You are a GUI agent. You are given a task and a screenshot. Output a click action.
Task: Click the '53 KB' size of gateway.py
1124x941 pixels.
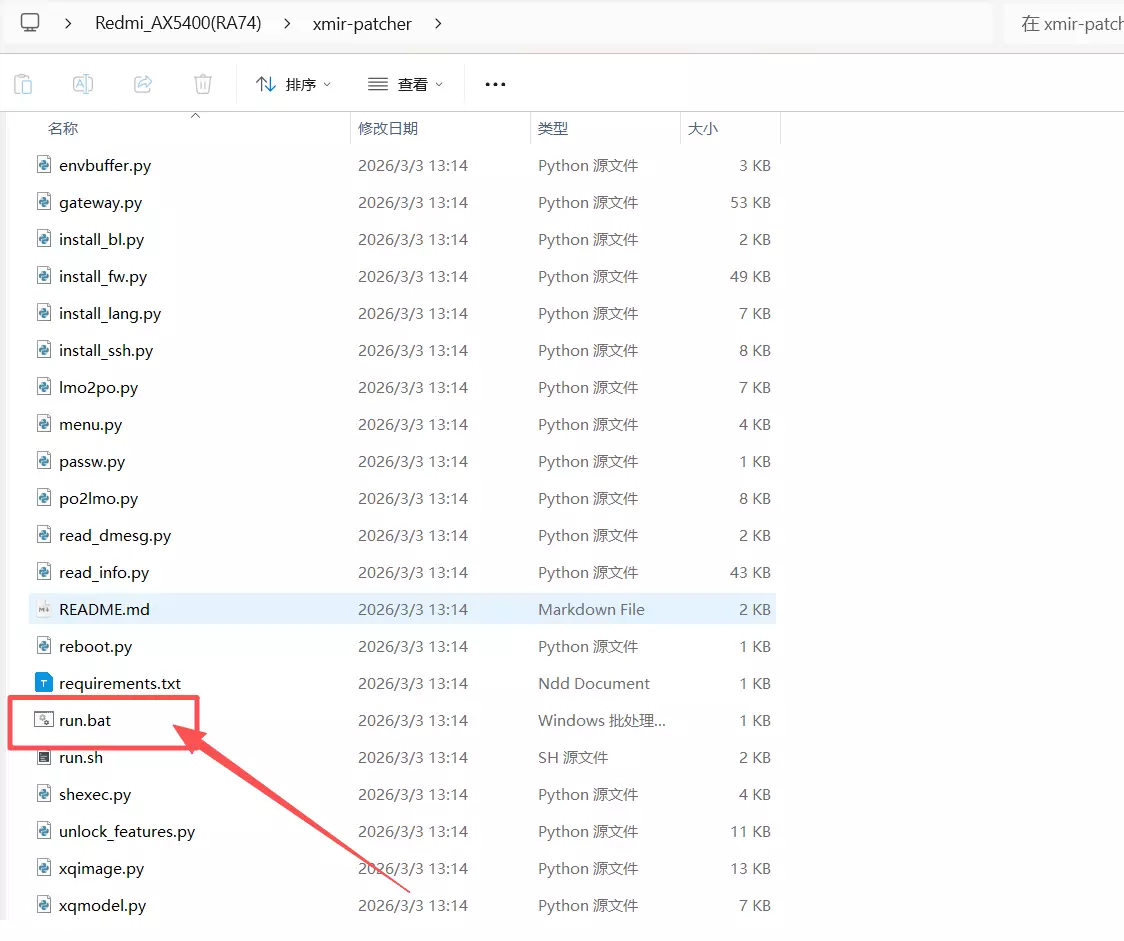coord(751,203)
